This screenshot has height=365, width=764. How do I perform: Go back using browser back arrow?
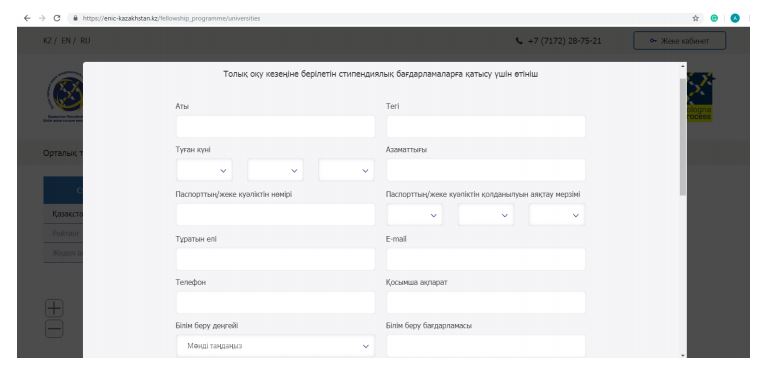pos(27,18)
